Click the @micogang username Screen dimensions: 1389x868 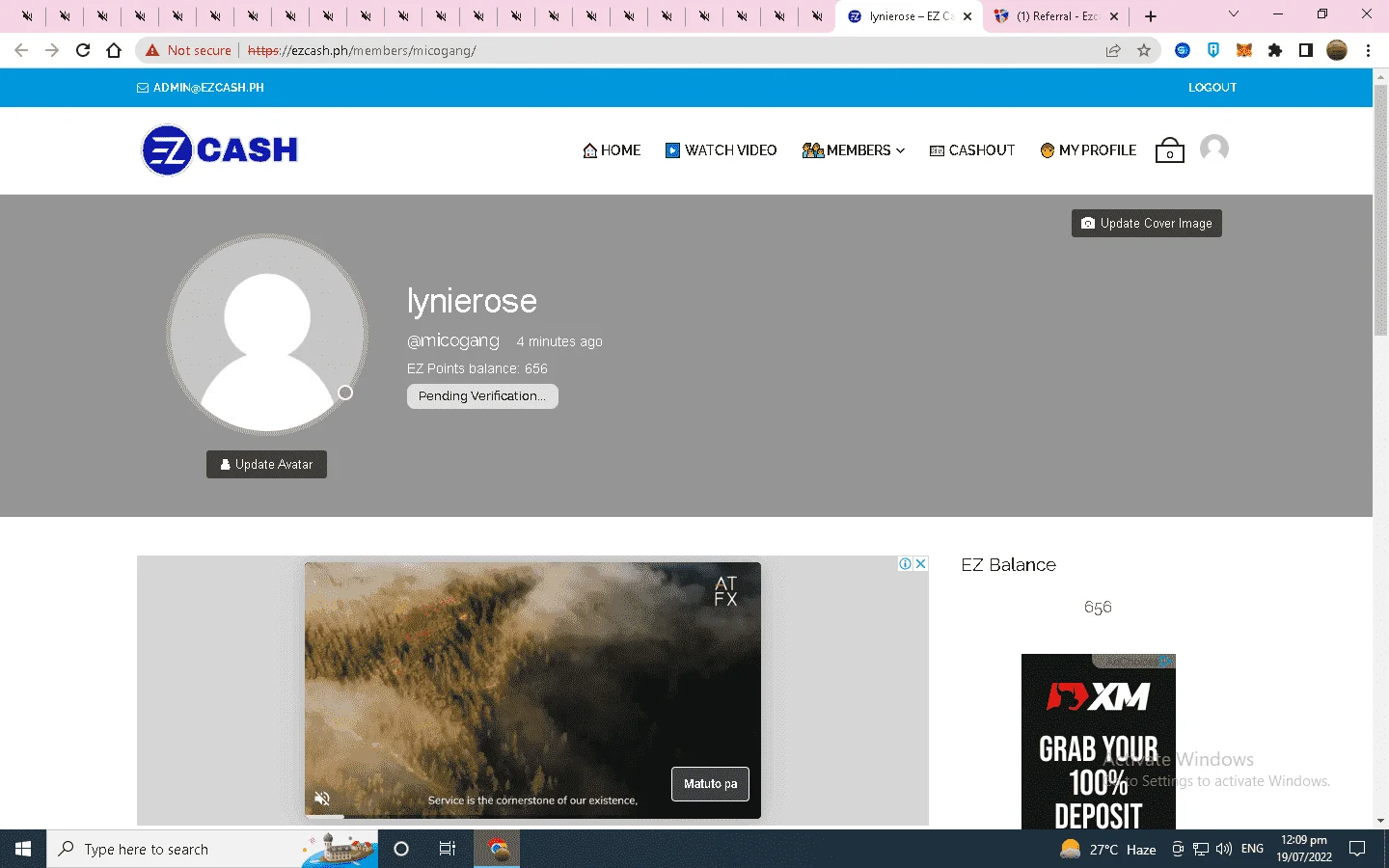click(x=453, y=341)
